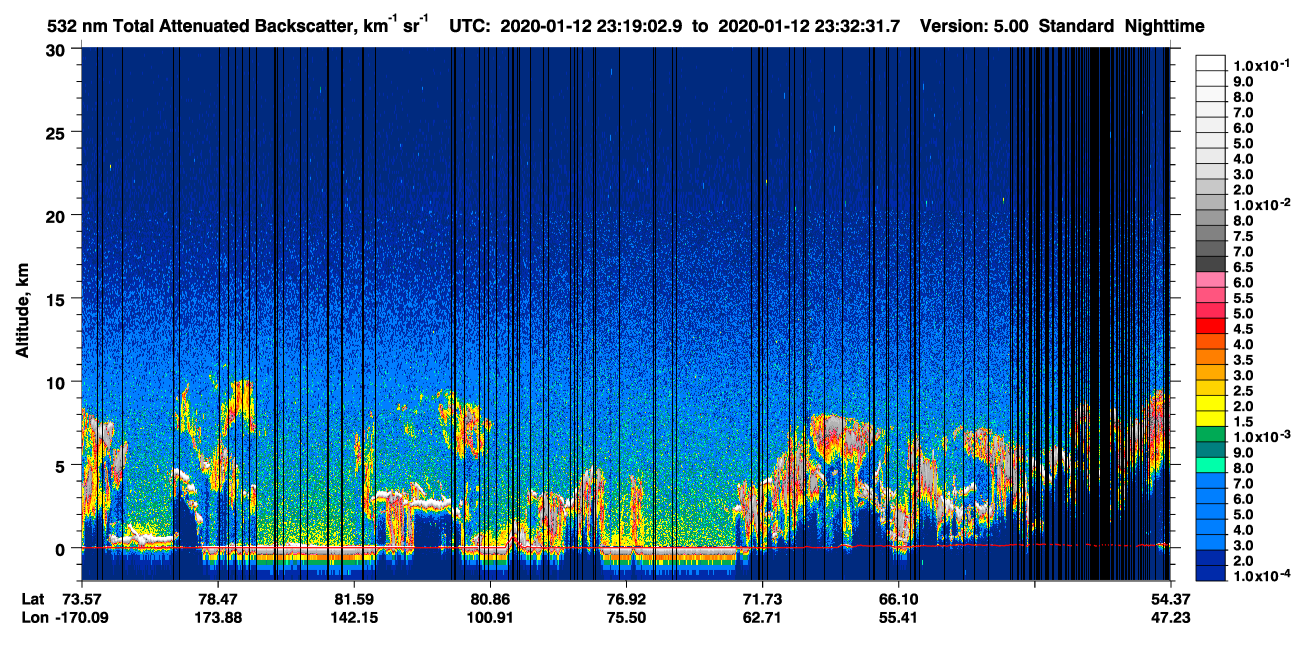Click longitude value 100.91
The image size is (1300, 667).
489,617
